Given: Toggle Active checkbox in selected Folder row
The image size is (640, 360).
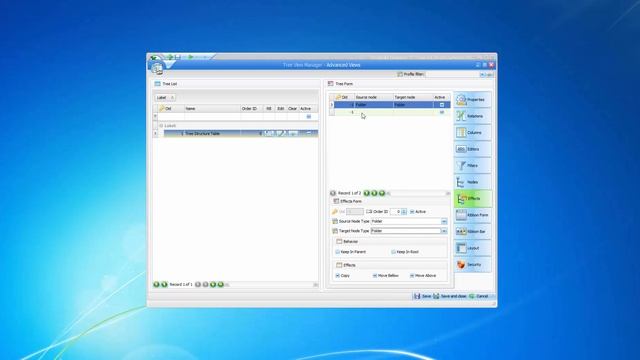Looking at the screenshot, I should point(442,105).
